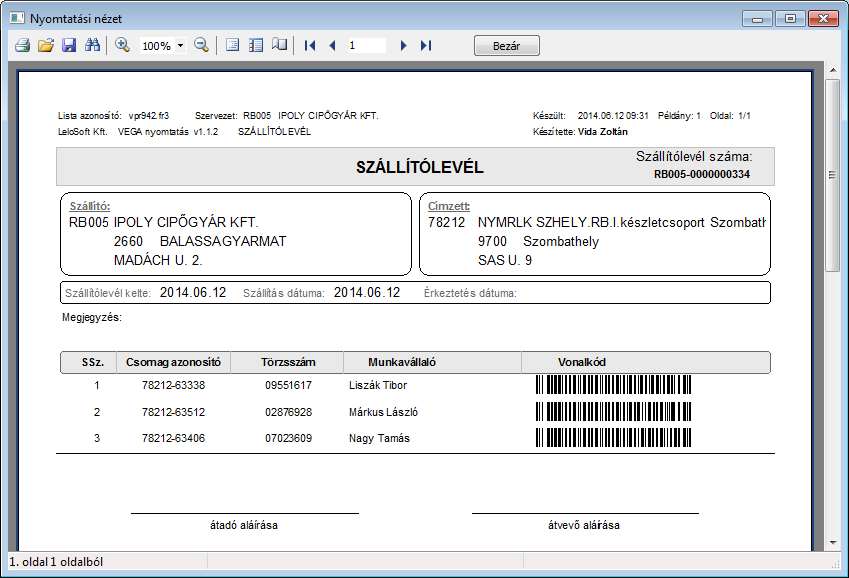
Task: Click the barcode in Nagy Tamás row
Action: [x=613, y=438]
